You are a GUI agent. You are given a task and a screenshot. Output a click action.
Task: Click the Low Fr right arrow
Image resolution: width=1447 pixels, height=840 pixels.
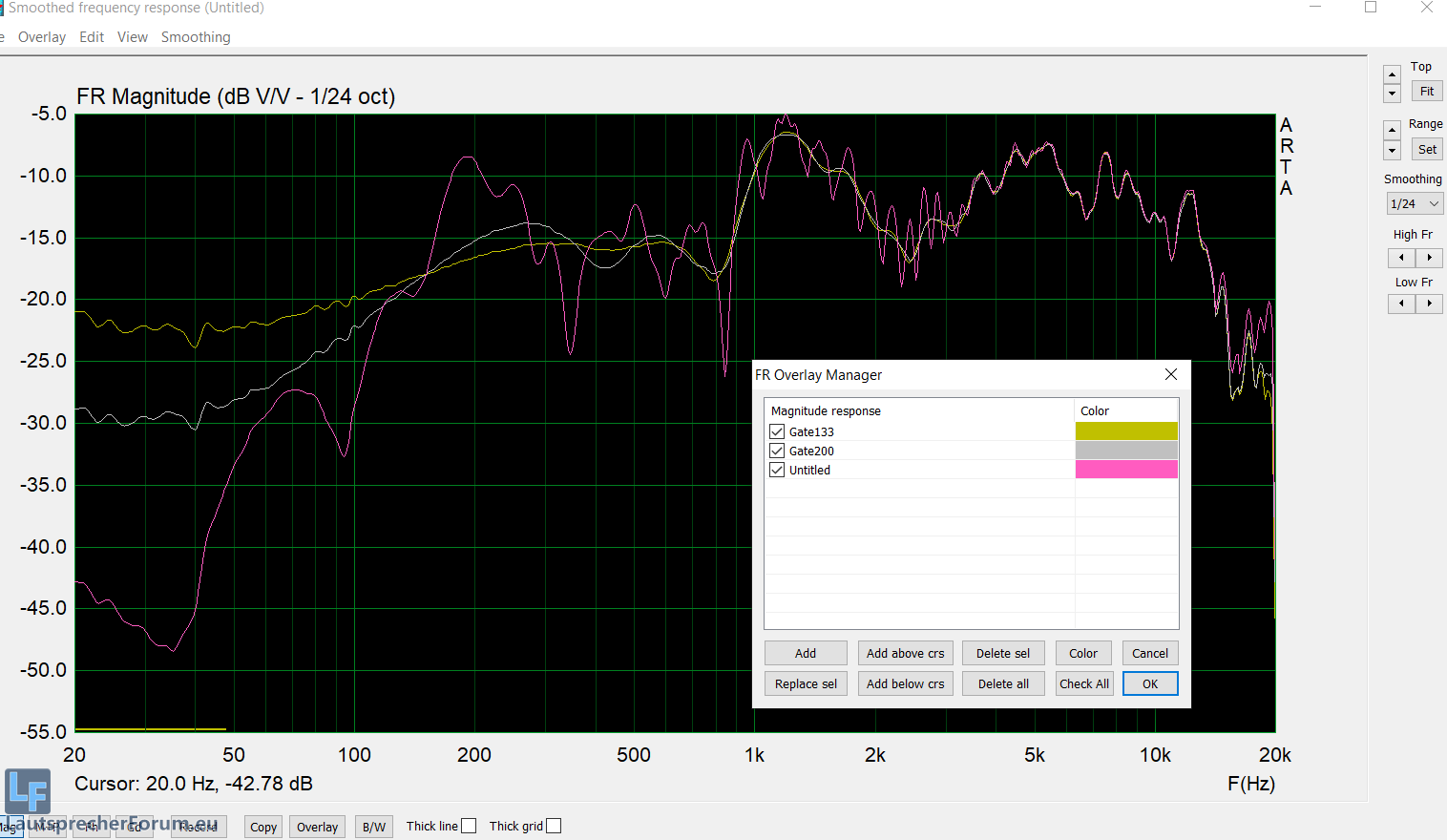pos(1429,304)
